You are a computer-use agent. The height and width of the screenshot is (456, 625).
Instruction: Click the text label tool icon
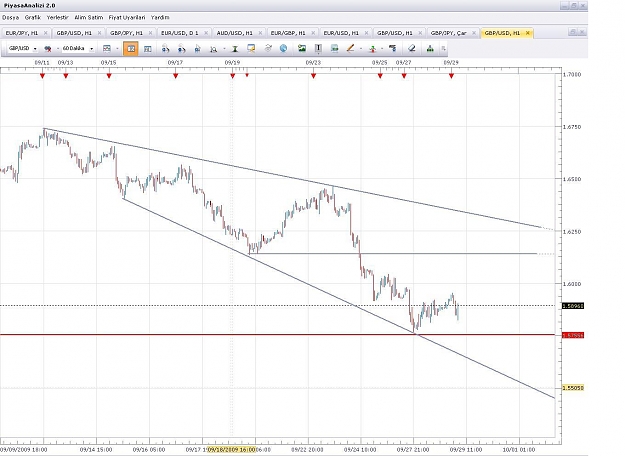(x=318, y=49)
